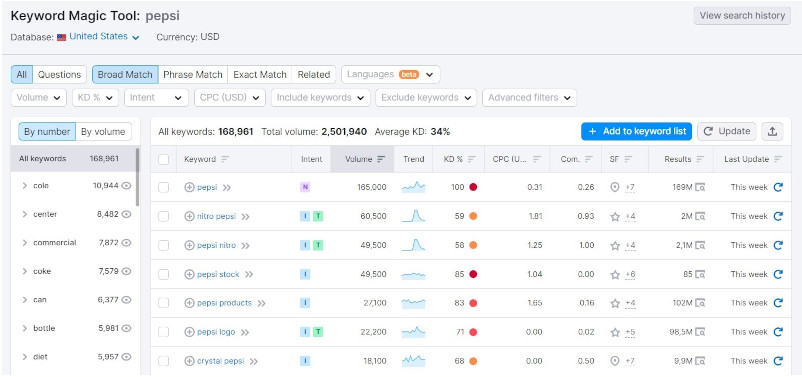
Task: Sort by Keyword column sort icon
Action: (x=225, y=159)
